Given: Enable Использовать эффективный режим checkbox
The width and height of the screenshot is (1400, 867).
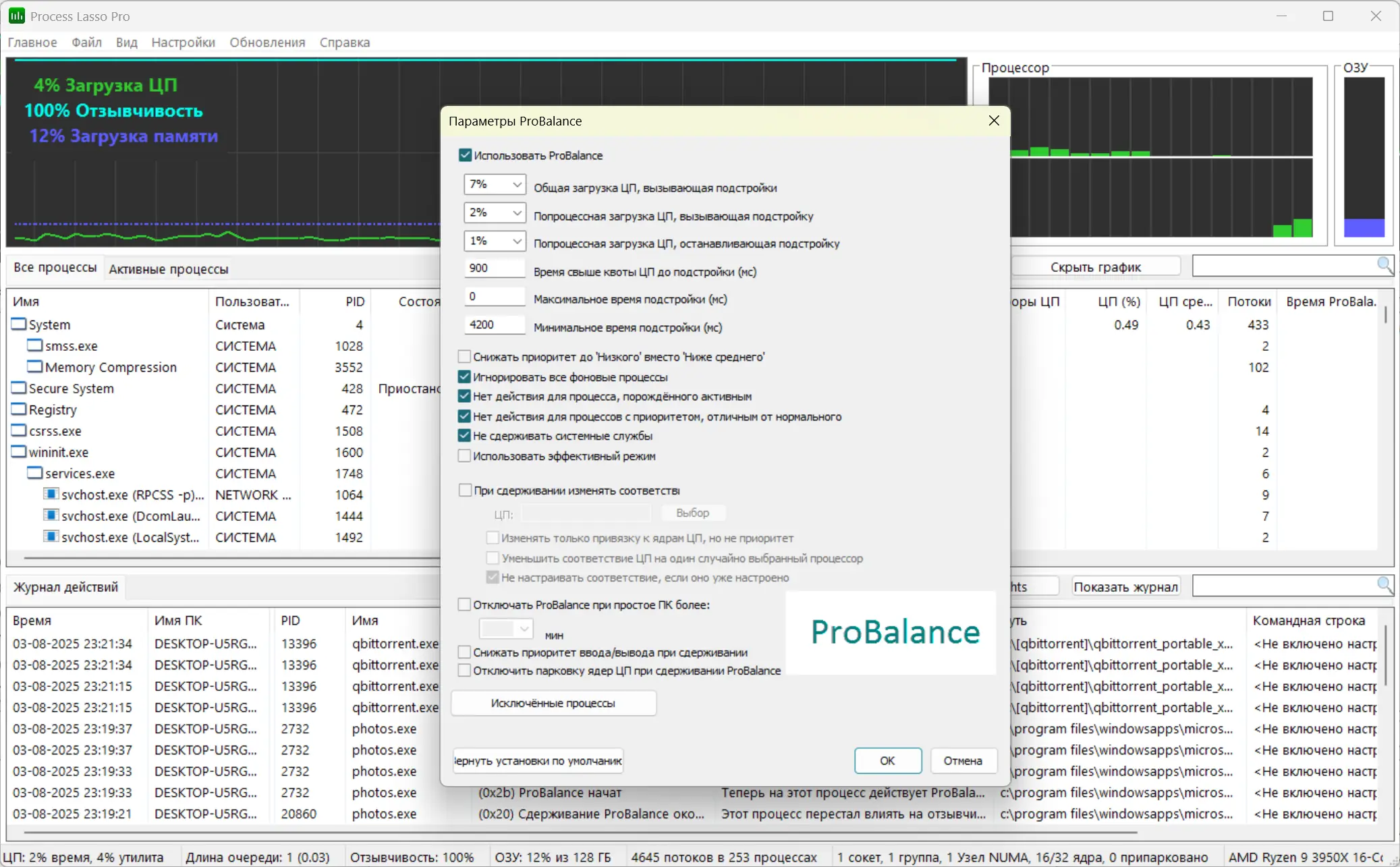Looking at the screenshot, I should 464,456.
